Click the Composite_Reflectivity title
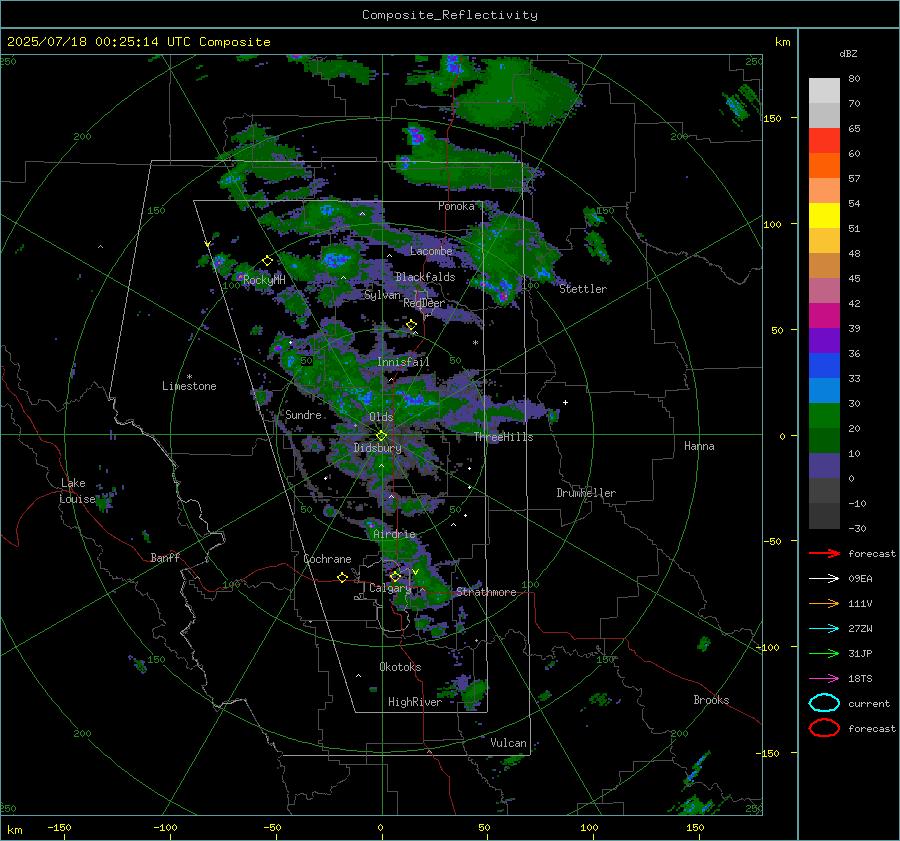Screen dimensions: 900x841 449,15
